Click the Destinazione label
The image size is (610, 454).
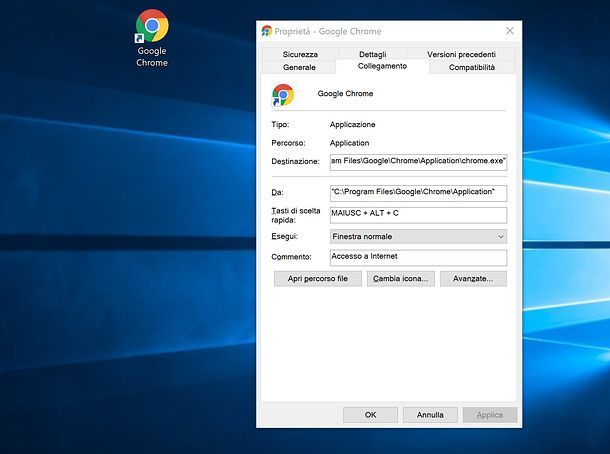[295, 161]
